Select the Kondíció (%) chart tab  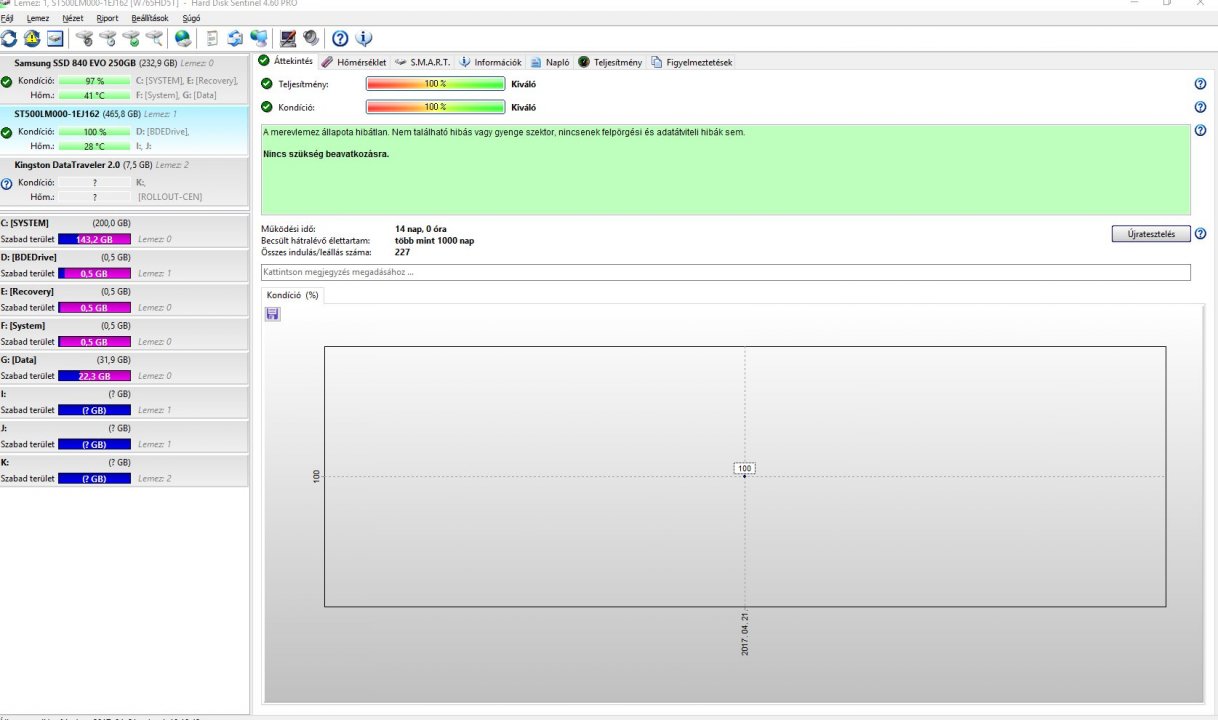[x=292, y=295]
